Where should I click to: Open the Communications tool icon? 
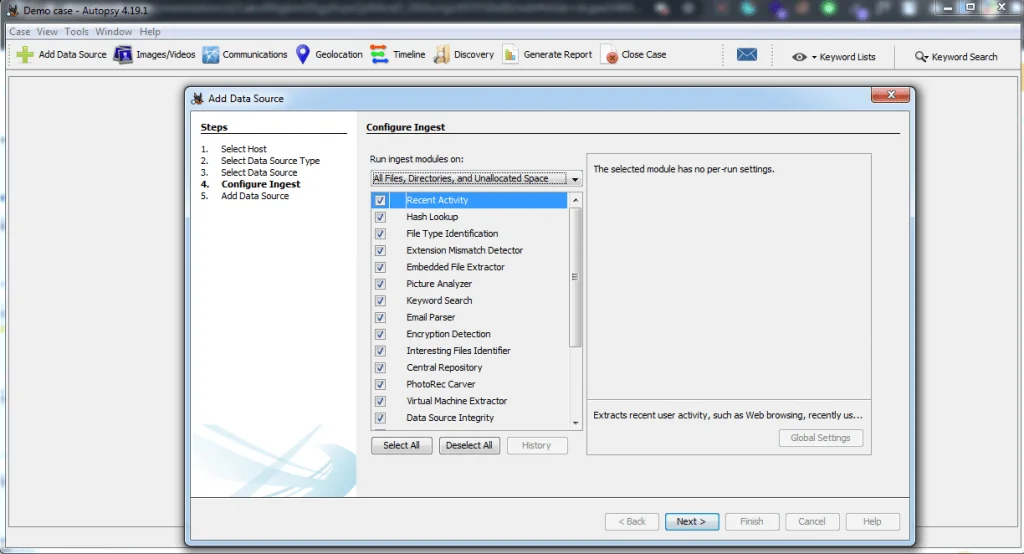pyautogui.click(x=210, y=55)
